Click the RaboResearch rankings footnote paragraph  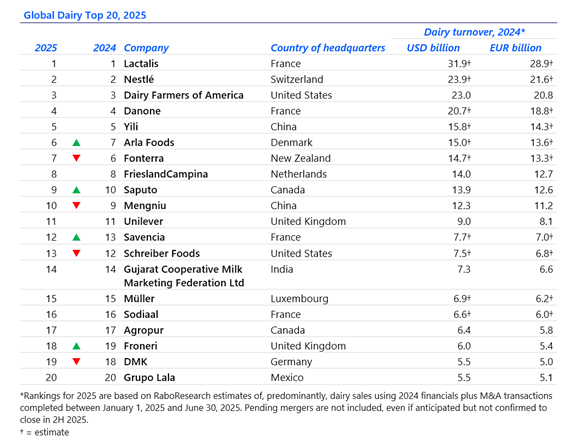point(286,408)
